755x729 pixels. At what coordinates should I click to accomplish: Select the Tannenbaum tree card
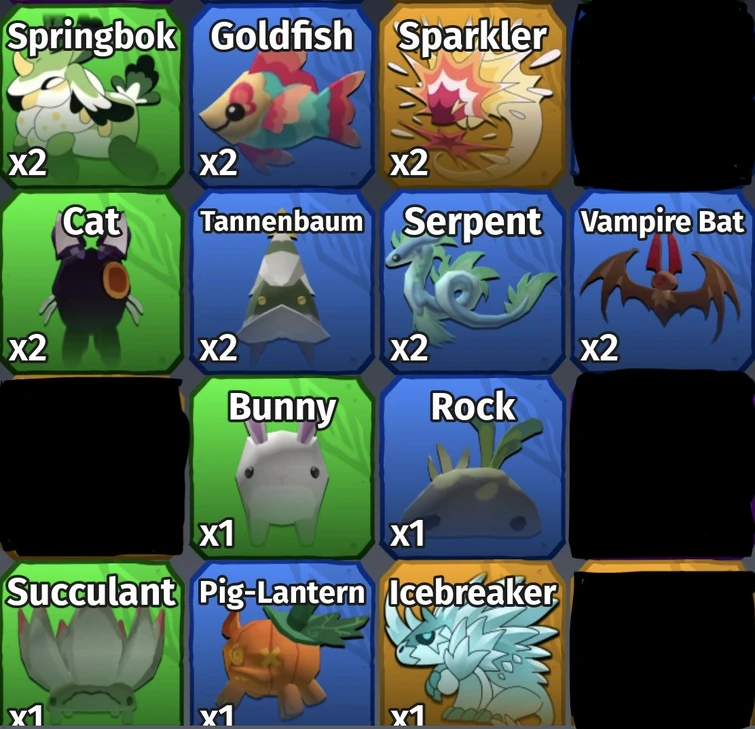click(x=282, y=282)
